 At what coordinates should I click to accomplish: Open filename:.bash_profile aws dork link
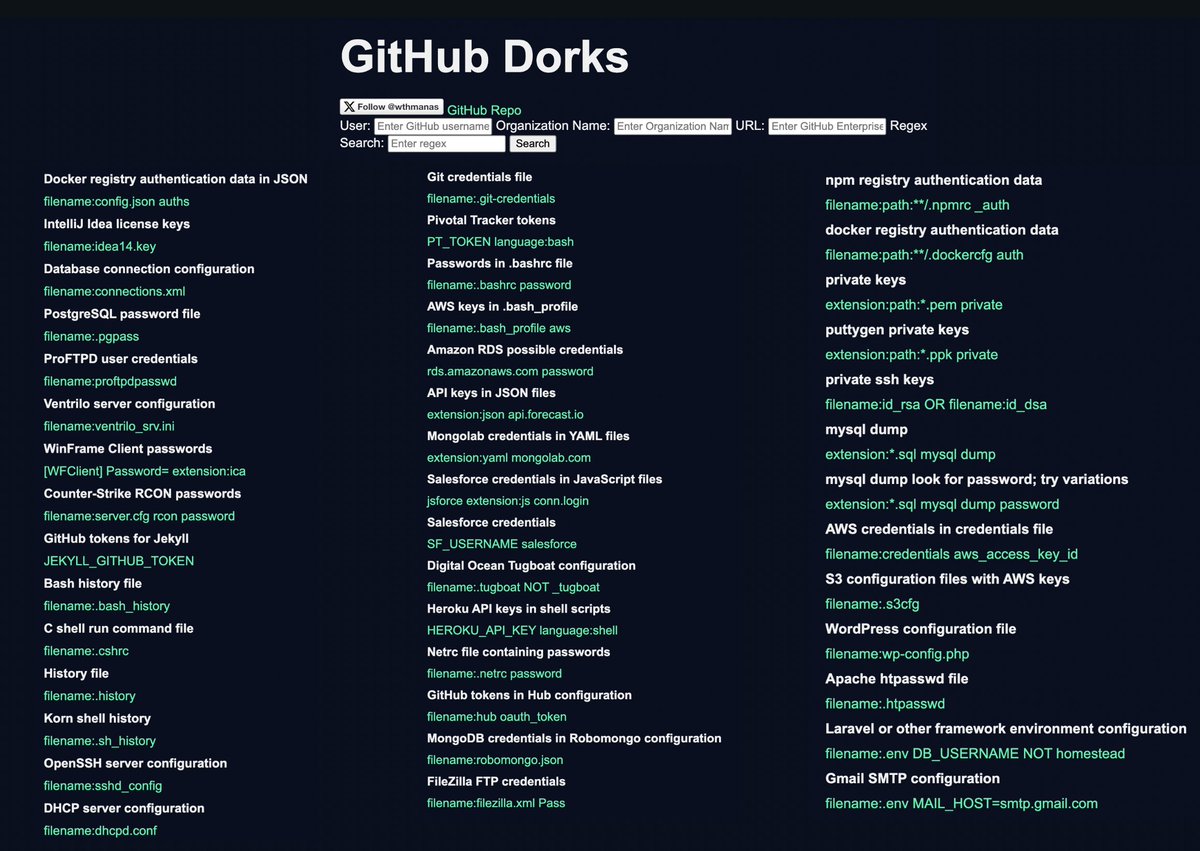tap(499, 328)
